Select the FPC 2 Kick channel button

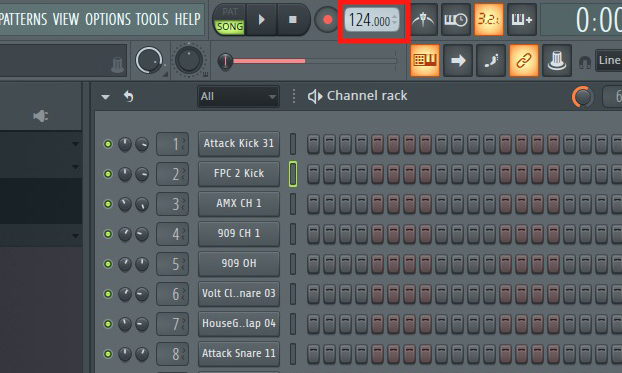pos(239,174)
